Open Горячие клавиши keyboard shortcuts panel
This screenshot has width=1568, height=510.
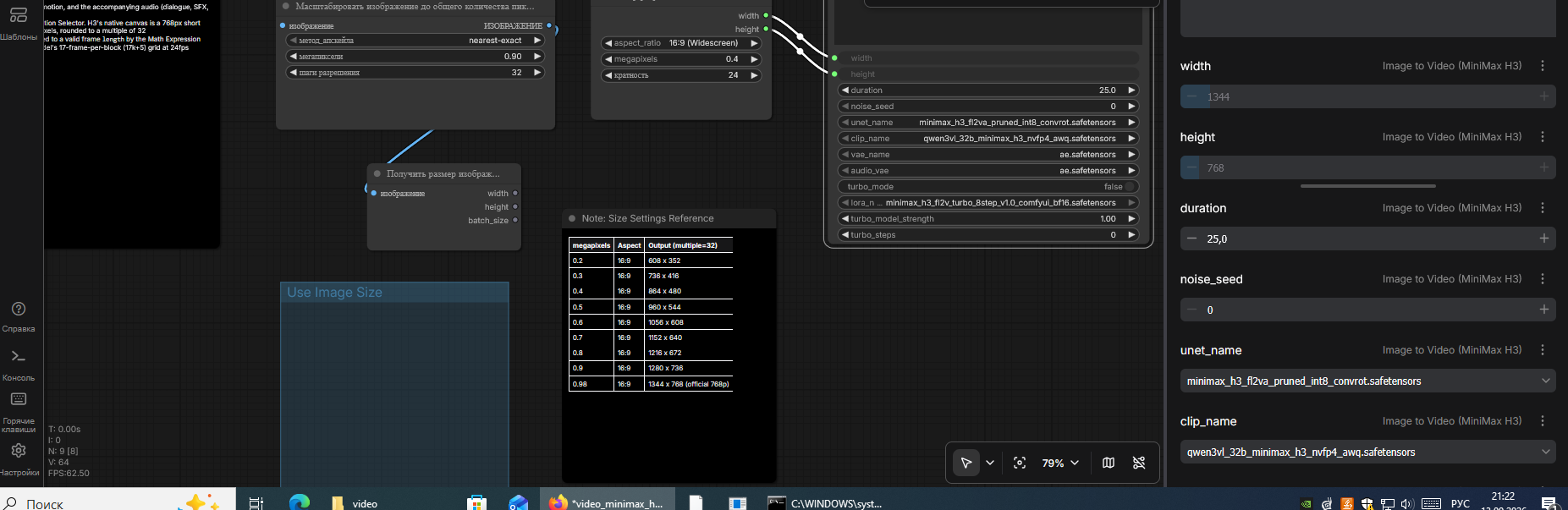(19, 412)
